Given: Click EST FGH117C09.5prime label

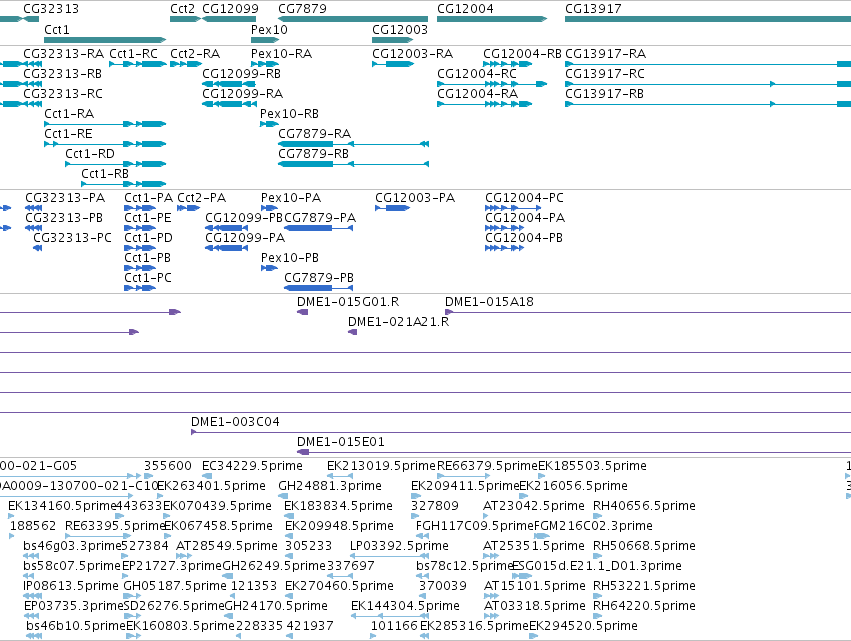Looking at the screenshot, I should [475, 526].
